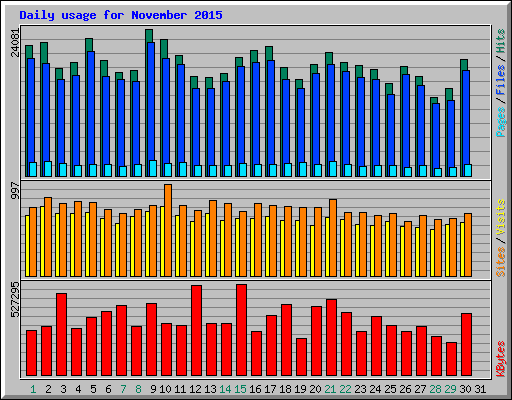The width and height of the screenshot is (512, 400).
Task: Click the 527295 axis maximum label
Action: pyautogui.click(x=15, y=300)
